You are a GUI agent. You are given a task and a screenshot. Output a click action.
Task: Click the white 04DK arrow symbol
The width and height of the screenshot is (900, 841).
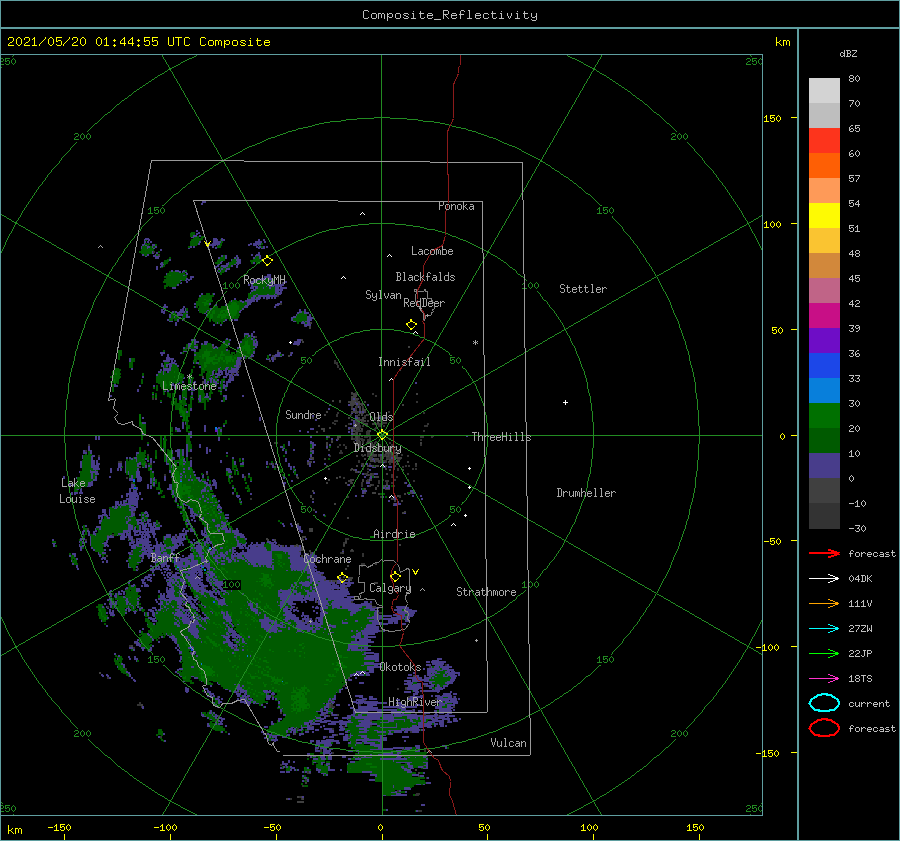(x=824, y=579)
